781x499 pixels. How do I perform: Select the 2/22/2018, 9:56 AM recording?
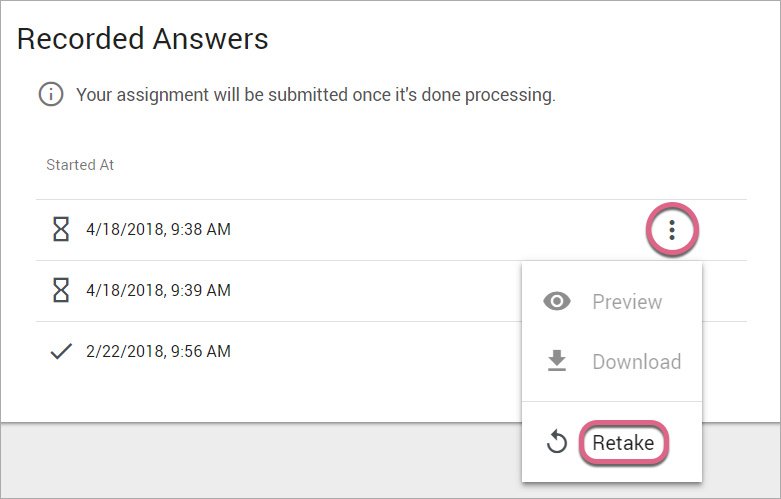[x=158, y=351]
